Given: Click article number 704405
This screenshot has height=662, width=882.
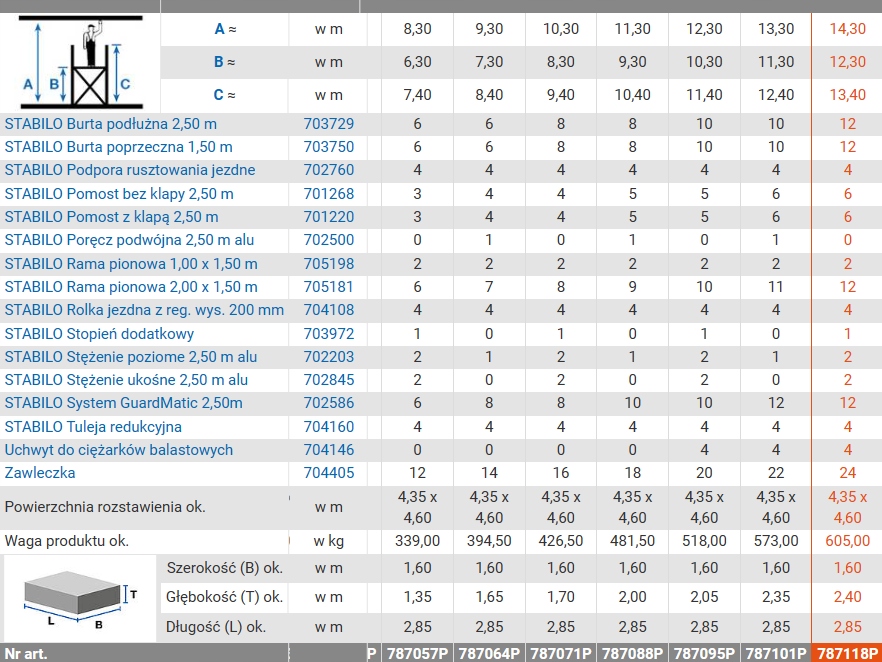Looking at the screenshot, I should tap(329, 472).
